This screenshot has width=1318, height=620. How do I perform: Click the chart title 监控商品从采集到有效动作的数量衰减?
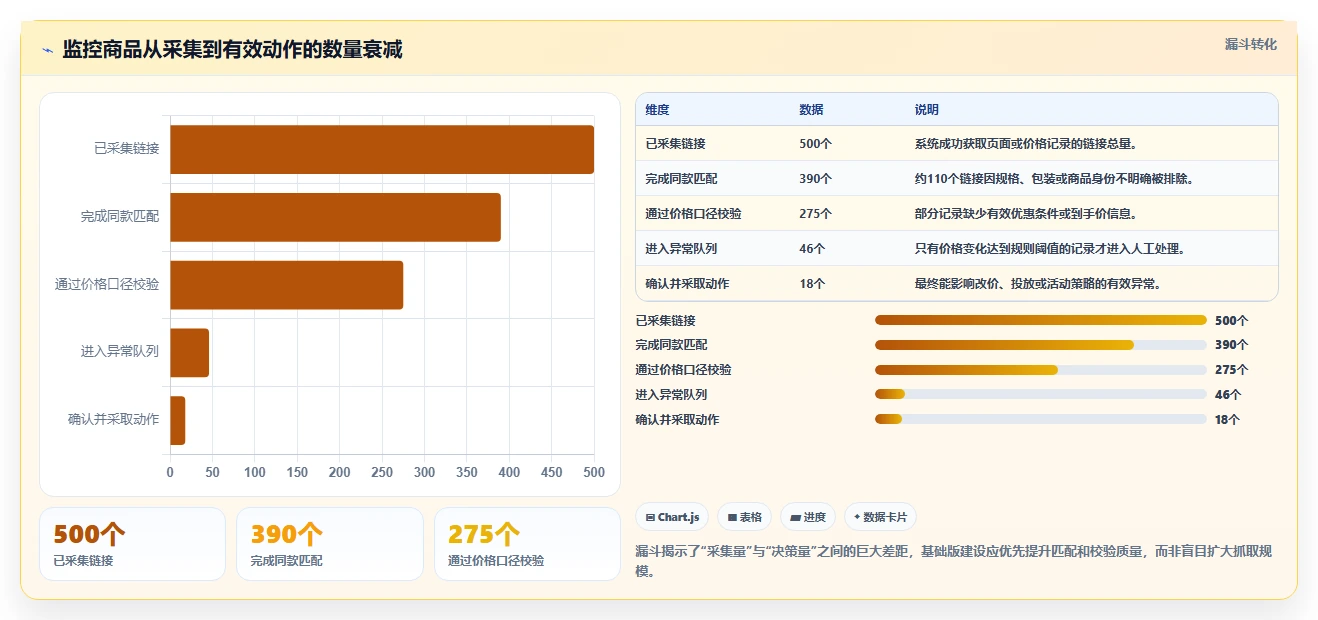232,50
